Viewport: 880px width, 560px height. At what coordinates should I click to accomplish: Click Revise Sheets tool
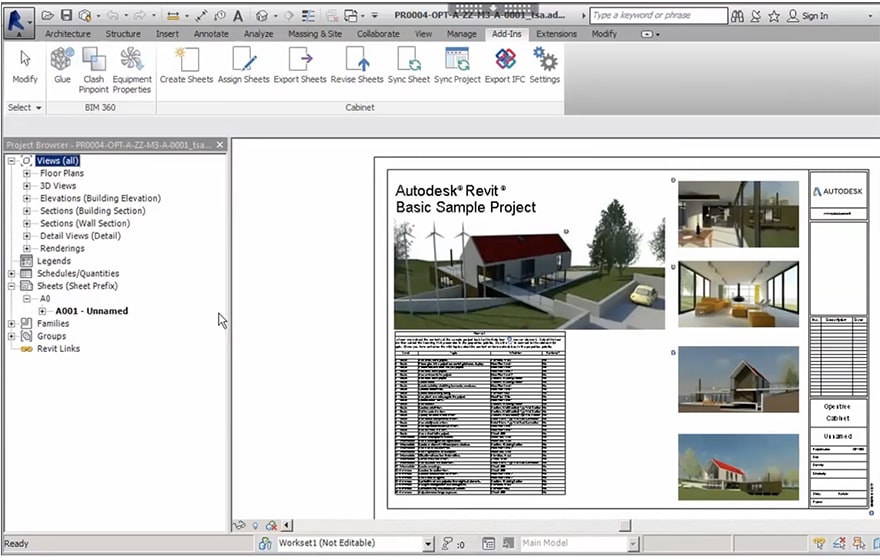tap(357, 66)
